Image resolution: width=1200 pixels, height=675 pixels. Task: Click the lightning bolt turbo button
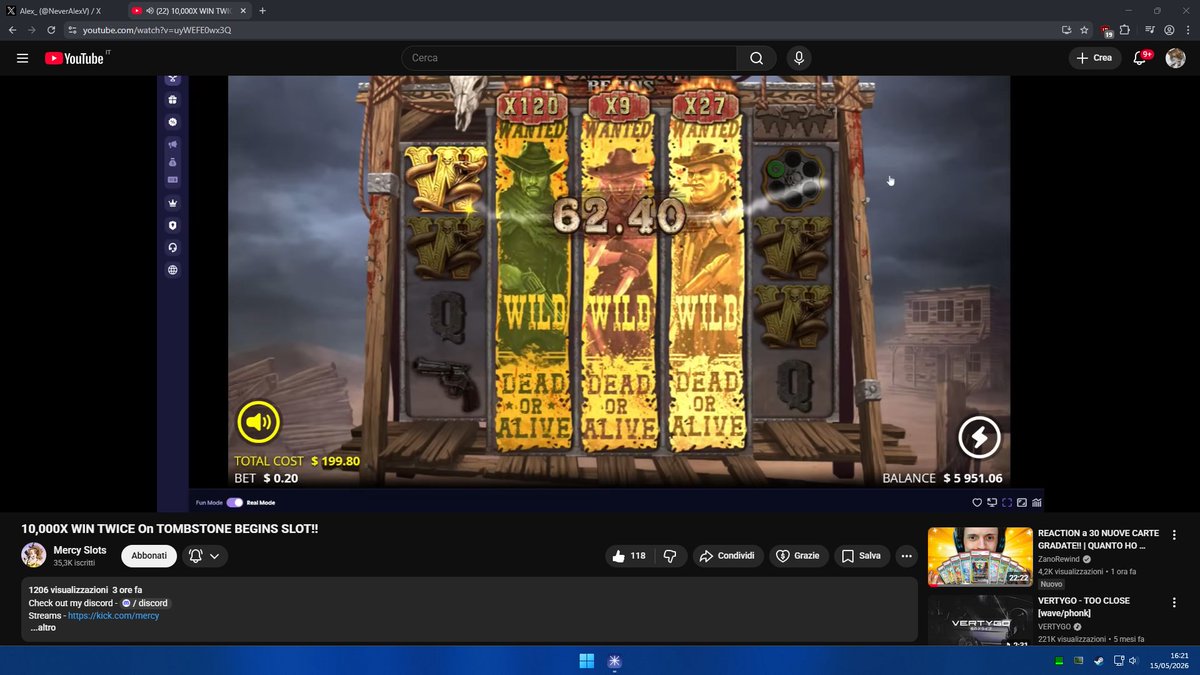tap(979, 436)
